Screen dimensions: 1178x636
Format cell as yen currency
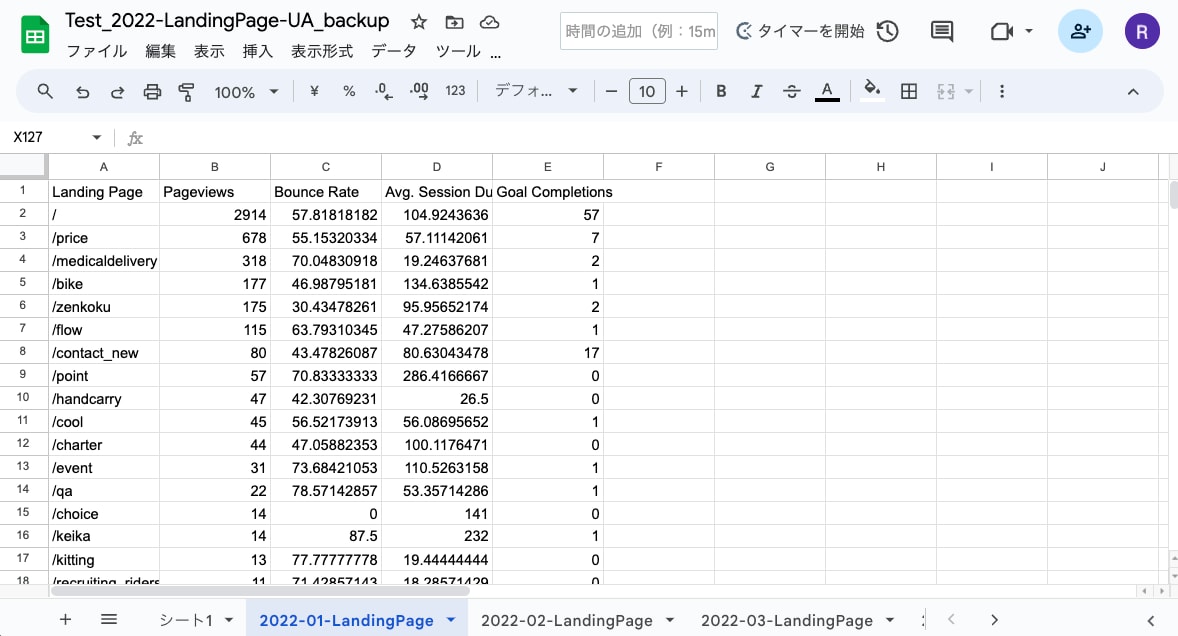click(314, 92)
